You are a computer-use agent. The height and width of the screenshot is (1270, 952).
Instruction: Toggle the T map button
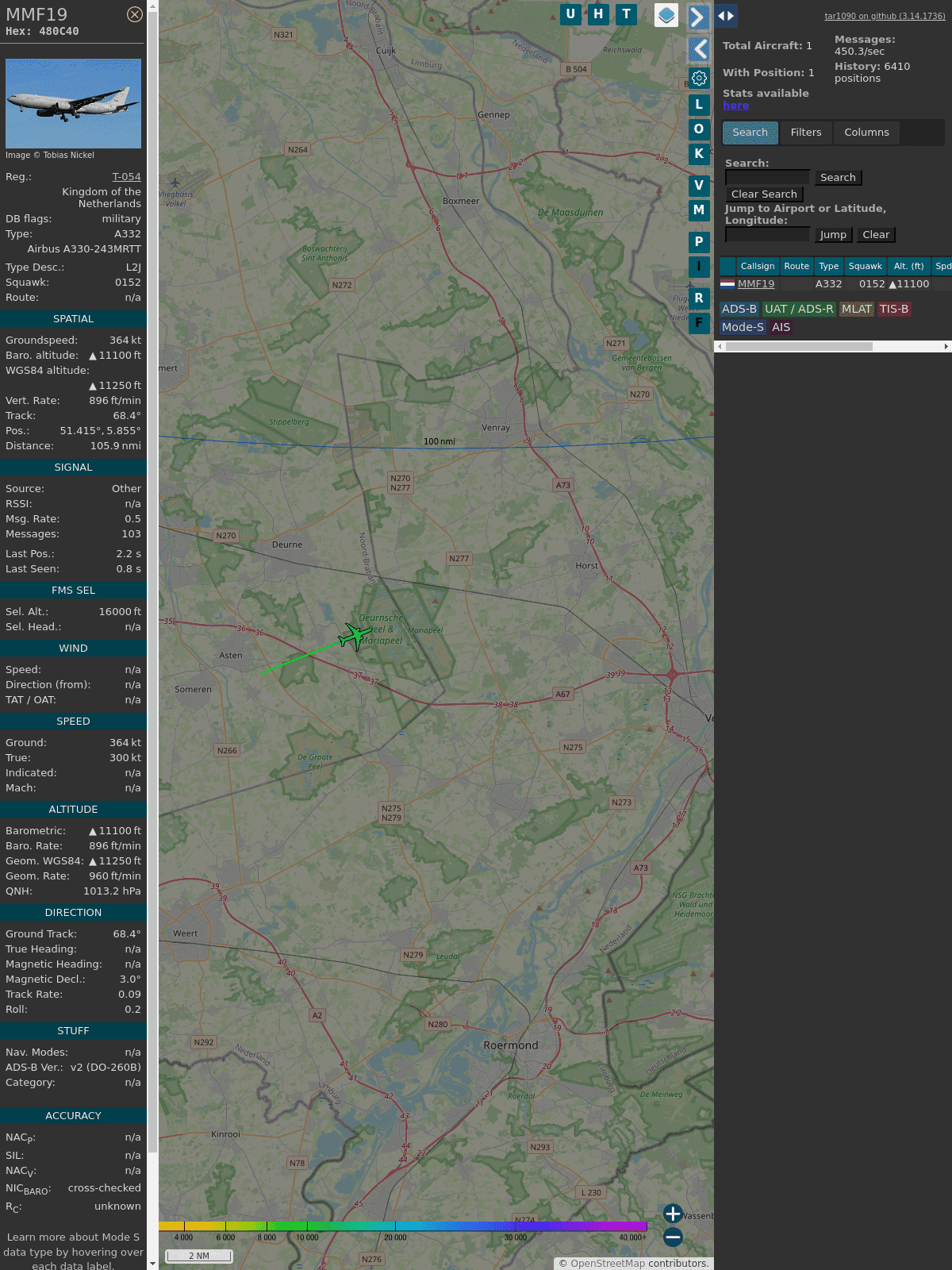[x=627, y=14]
